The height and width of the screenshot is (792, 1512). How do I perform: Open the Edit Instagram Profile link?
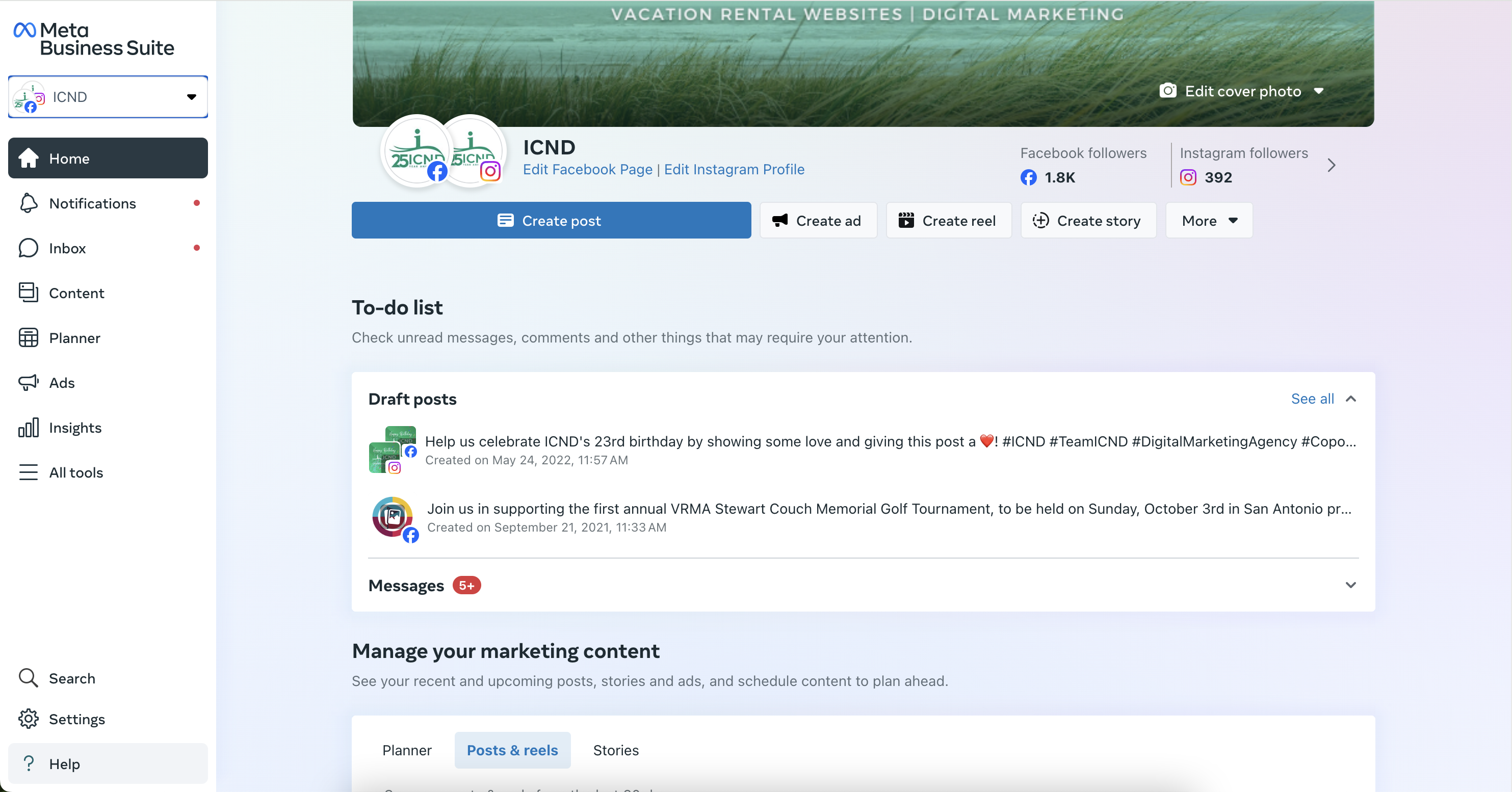click(x=734, y=170)
